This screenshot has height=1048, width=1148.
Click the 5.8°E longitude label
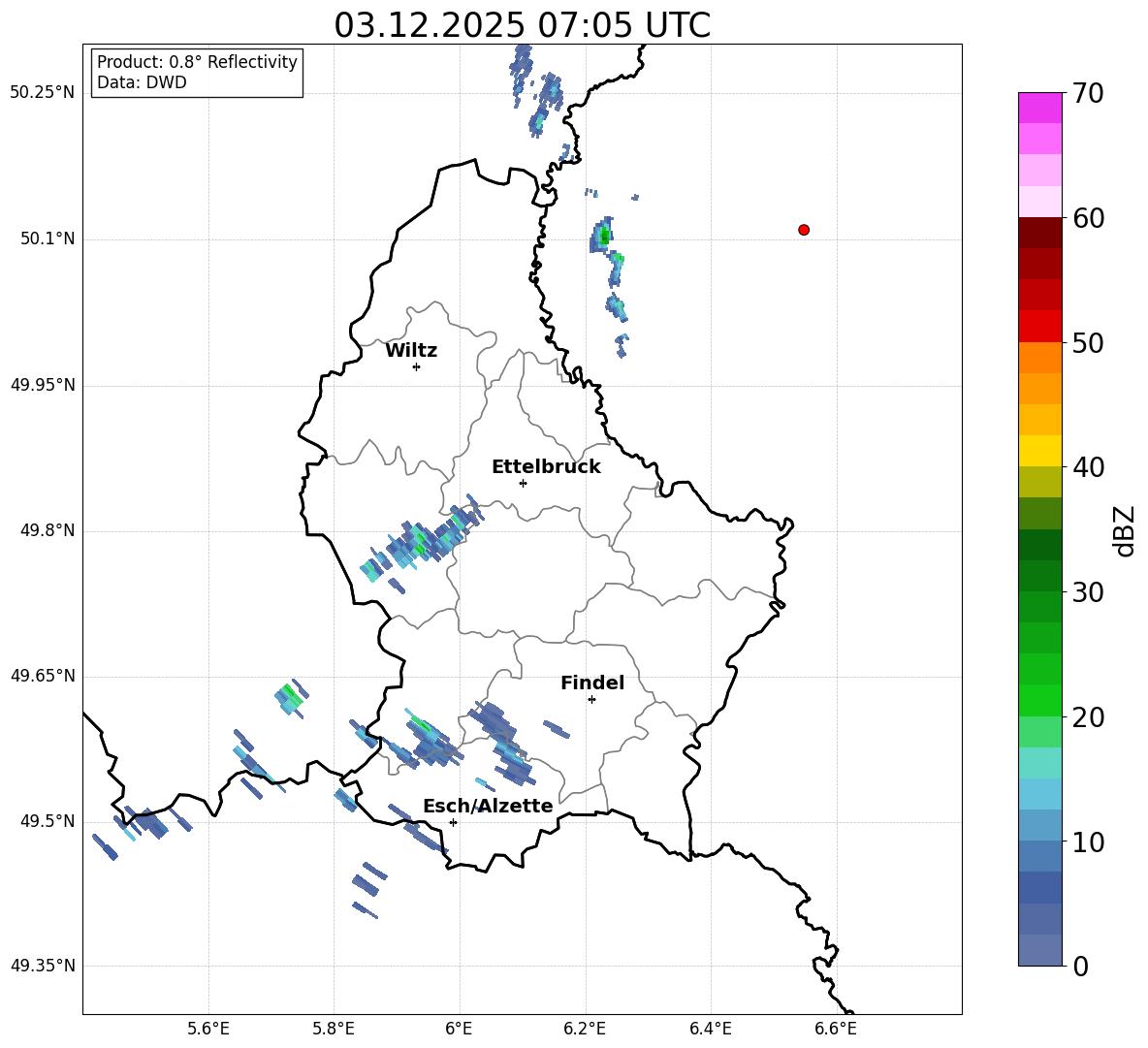click(334, 1029)
